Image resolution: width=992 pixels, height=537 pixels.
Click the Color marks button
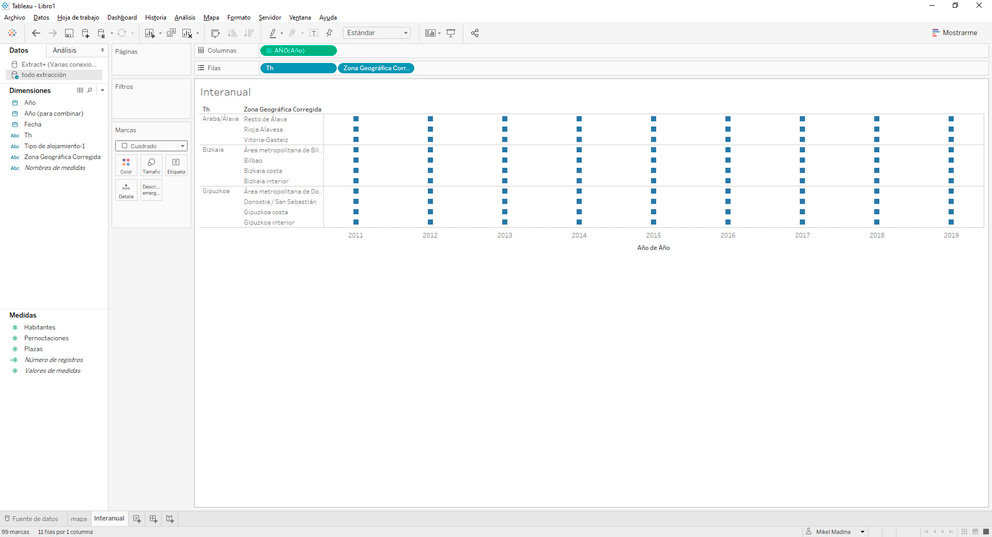[x=126, y=165]
